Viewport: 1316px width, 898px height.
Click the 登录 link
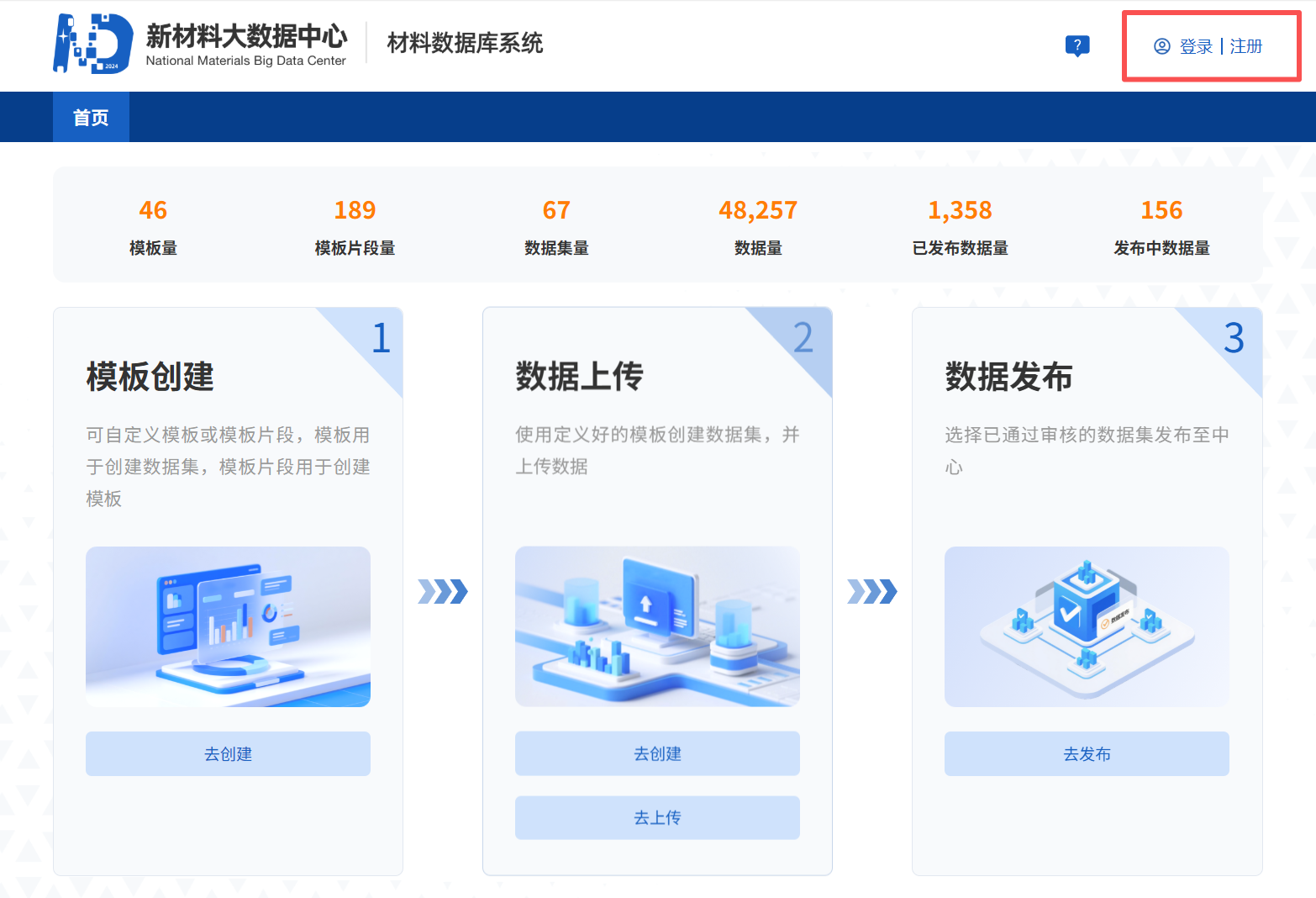[1195, 46]
